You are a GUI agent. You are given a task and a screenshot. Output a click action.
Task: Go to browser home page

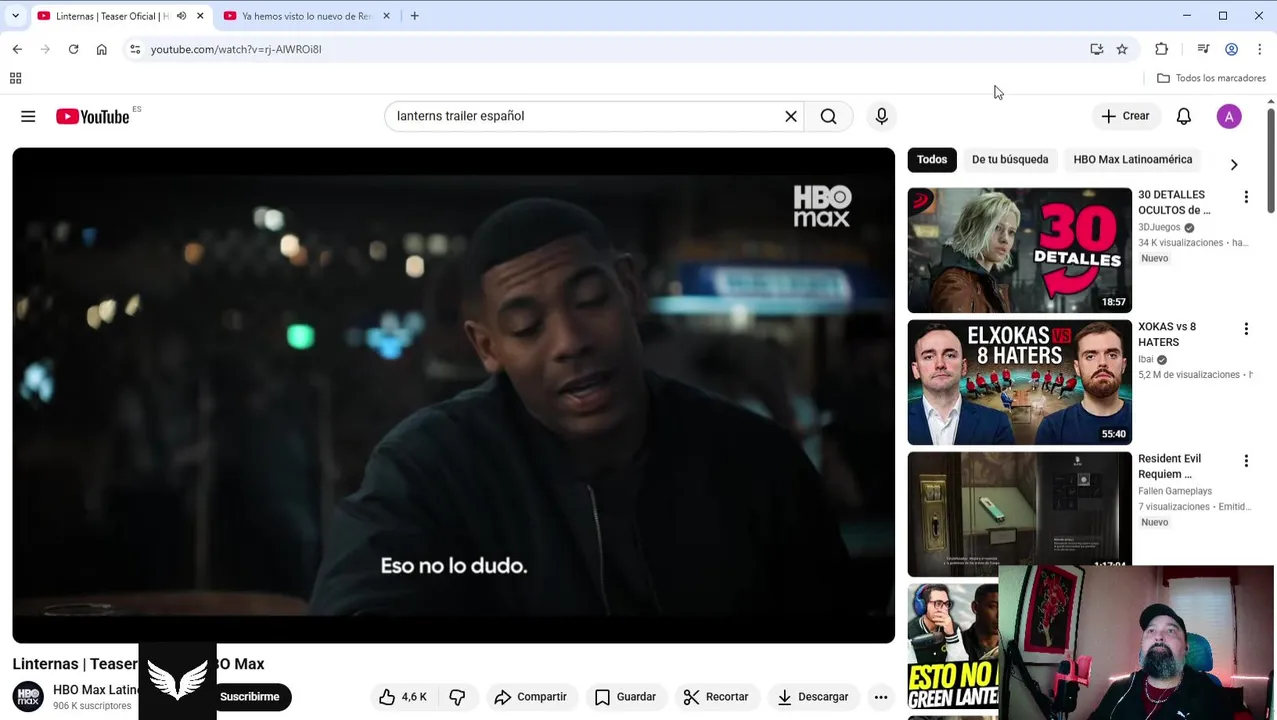click(101, 49)
